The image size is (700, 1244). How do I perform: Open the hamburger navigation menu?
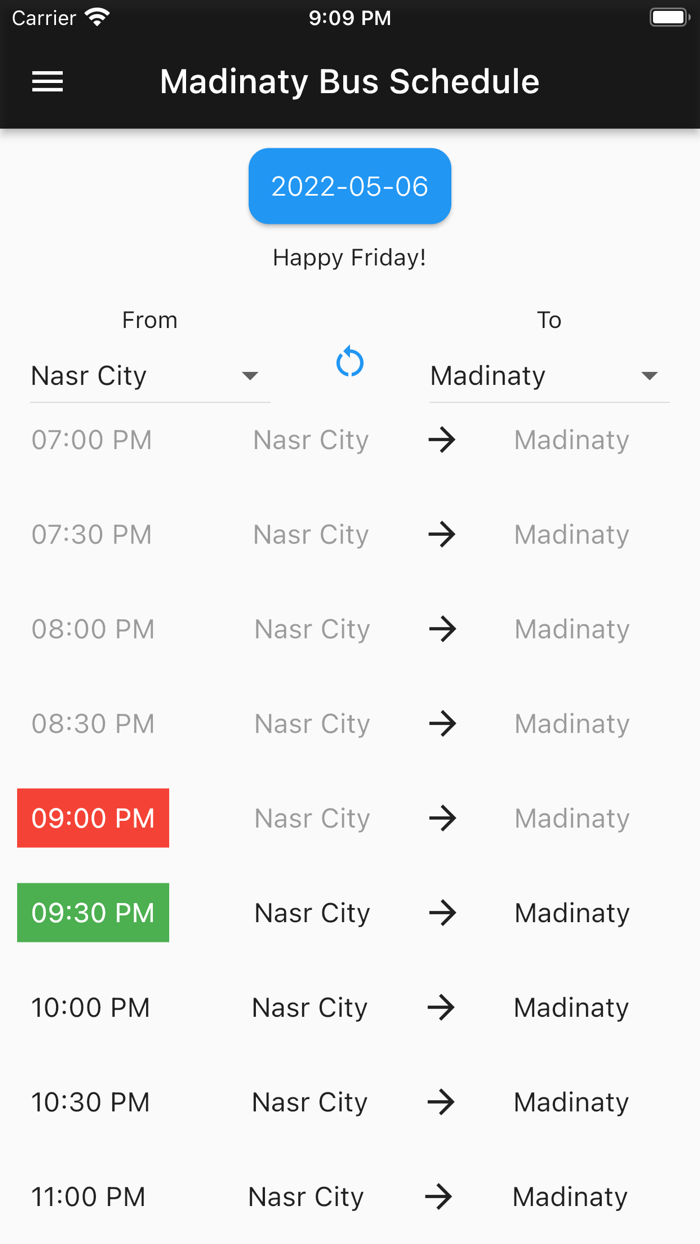click(46, 81)
